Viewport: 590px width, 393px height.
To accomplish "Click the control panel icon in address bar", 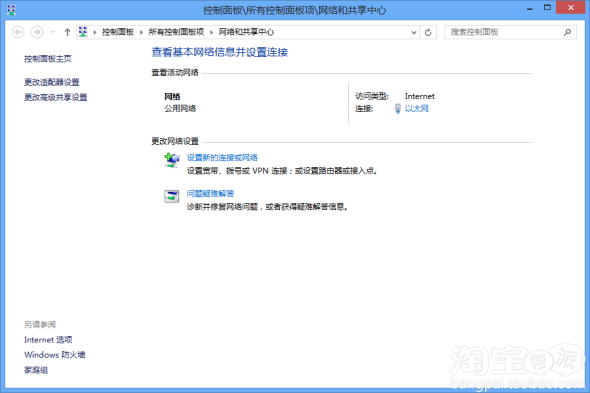I will pos(83,32).
